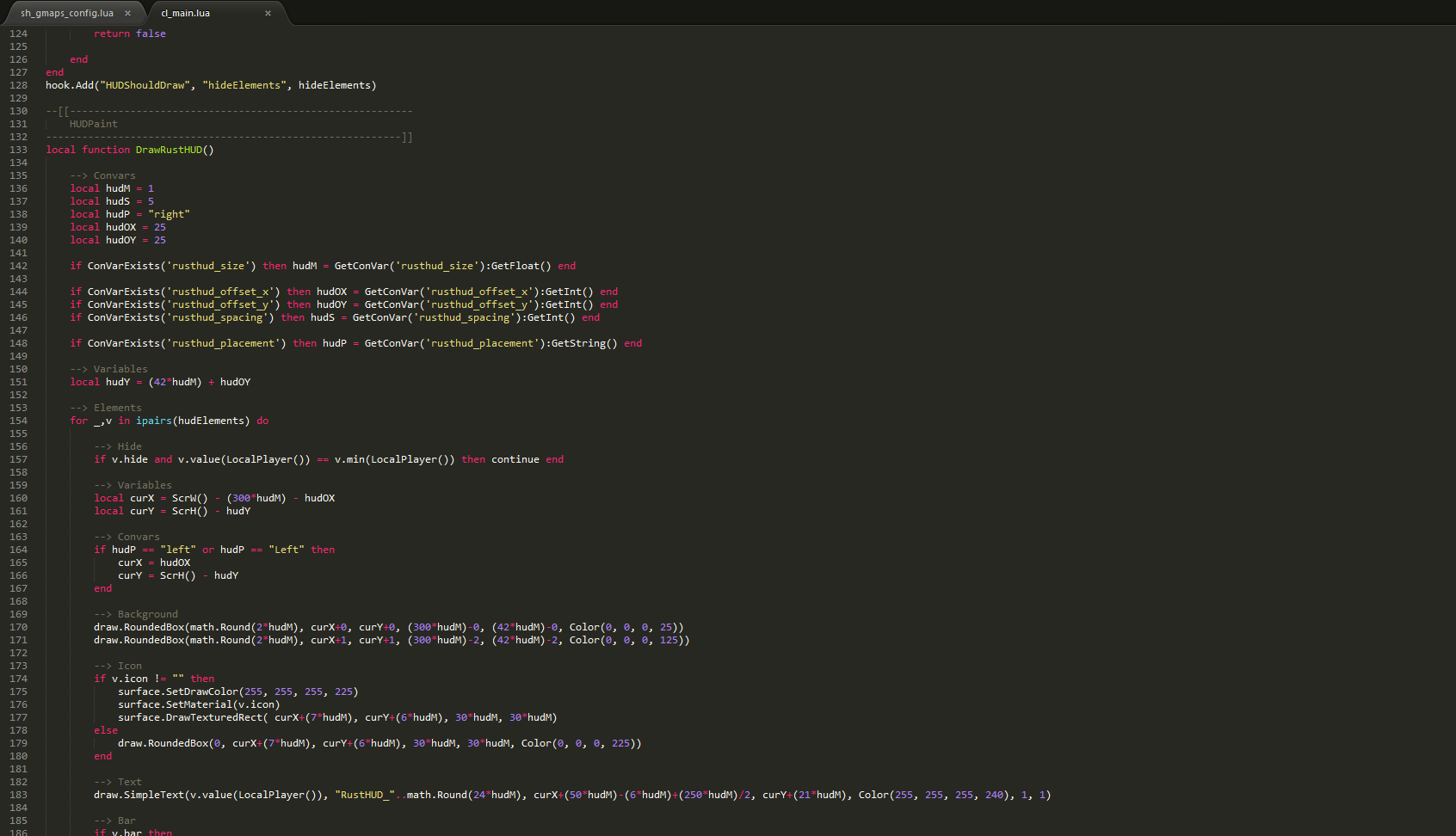Viewport: 1456px width, 836px height.
Task: Click GetString() on line 148
Action: 584,343
